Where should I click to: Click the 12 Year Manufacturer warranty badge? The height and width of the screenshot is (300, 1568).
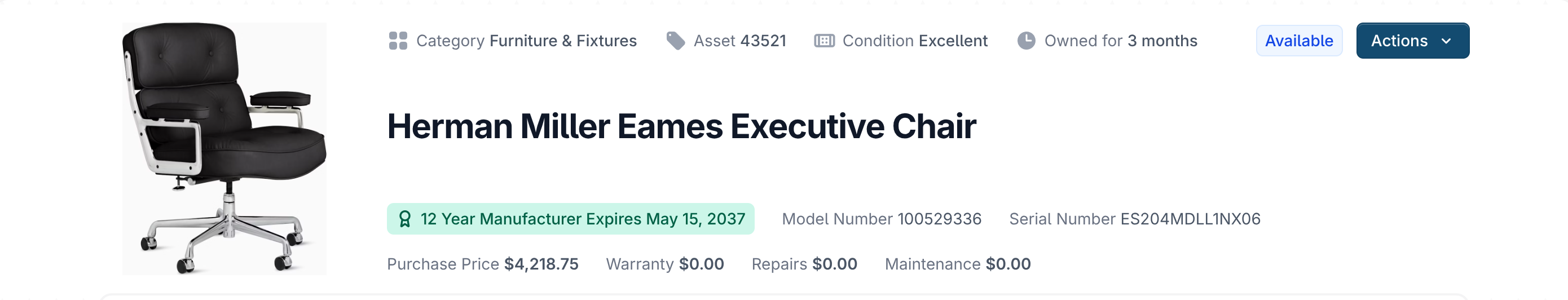pyautogui.click(x=570, y=219)
